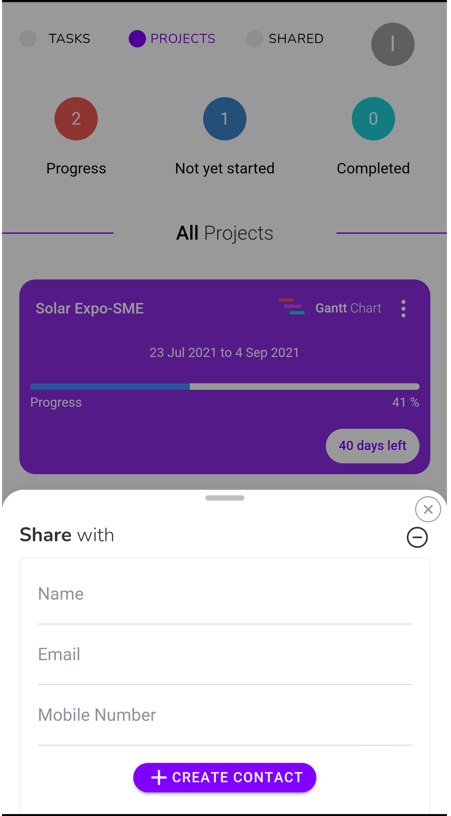Open the Solar Expo-SME project title
The width and height of the screenshot is (451, 816).
pos(89,309)
